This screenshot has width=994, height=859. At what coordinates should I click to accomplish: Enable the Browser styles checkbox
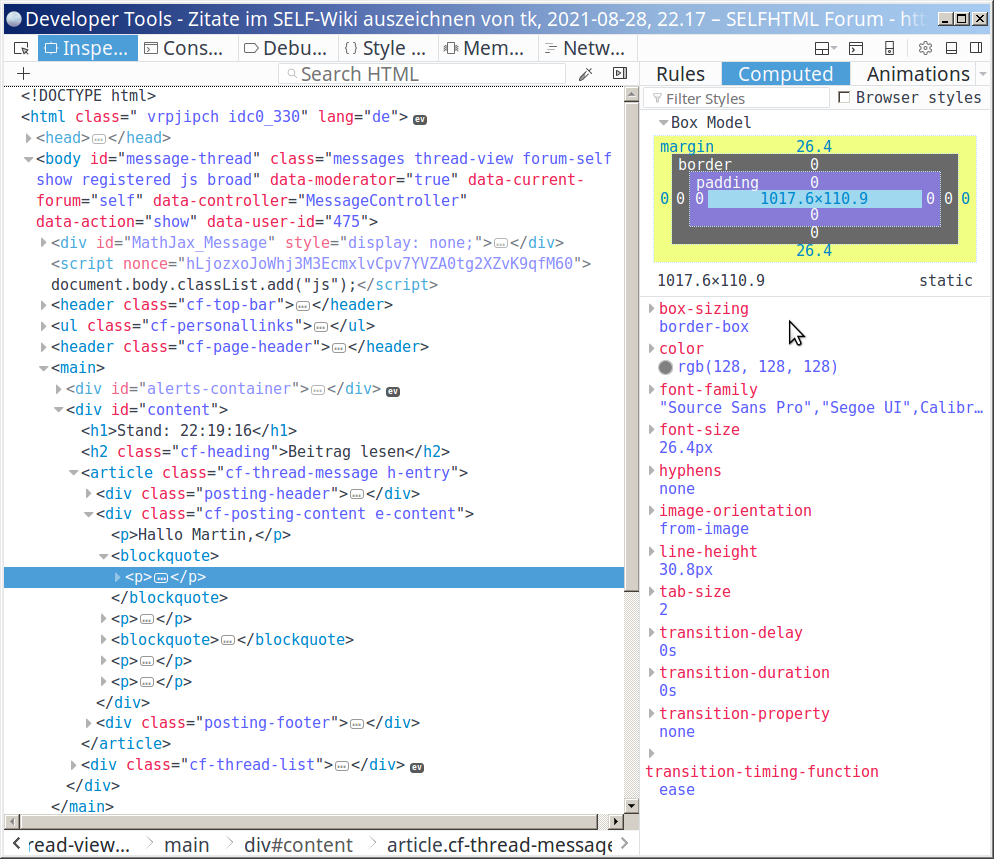pos(844,98)
